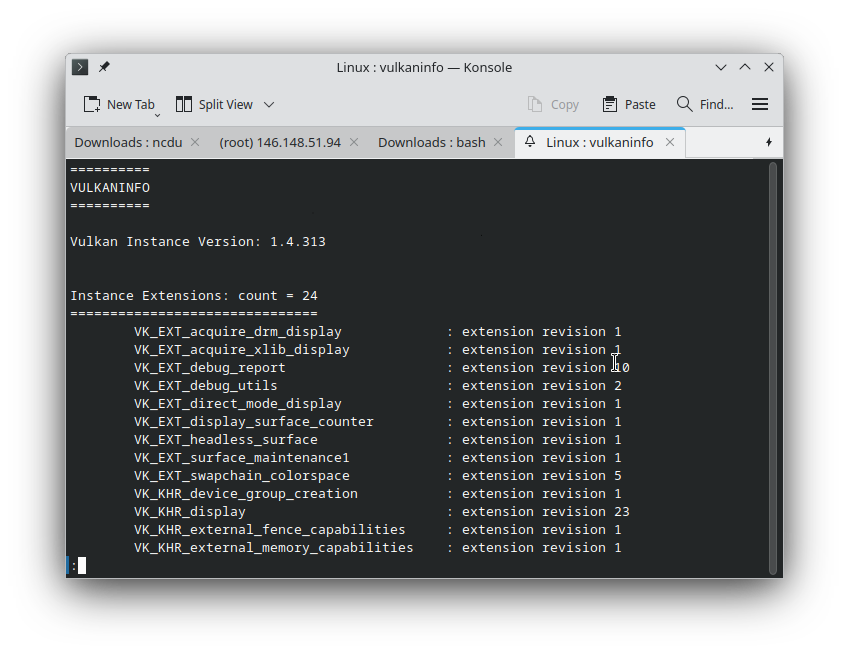Click the Konsole terminal icon in title bar
The width and height of the screenshot is (849, 656).
click(x=80, y=67)
